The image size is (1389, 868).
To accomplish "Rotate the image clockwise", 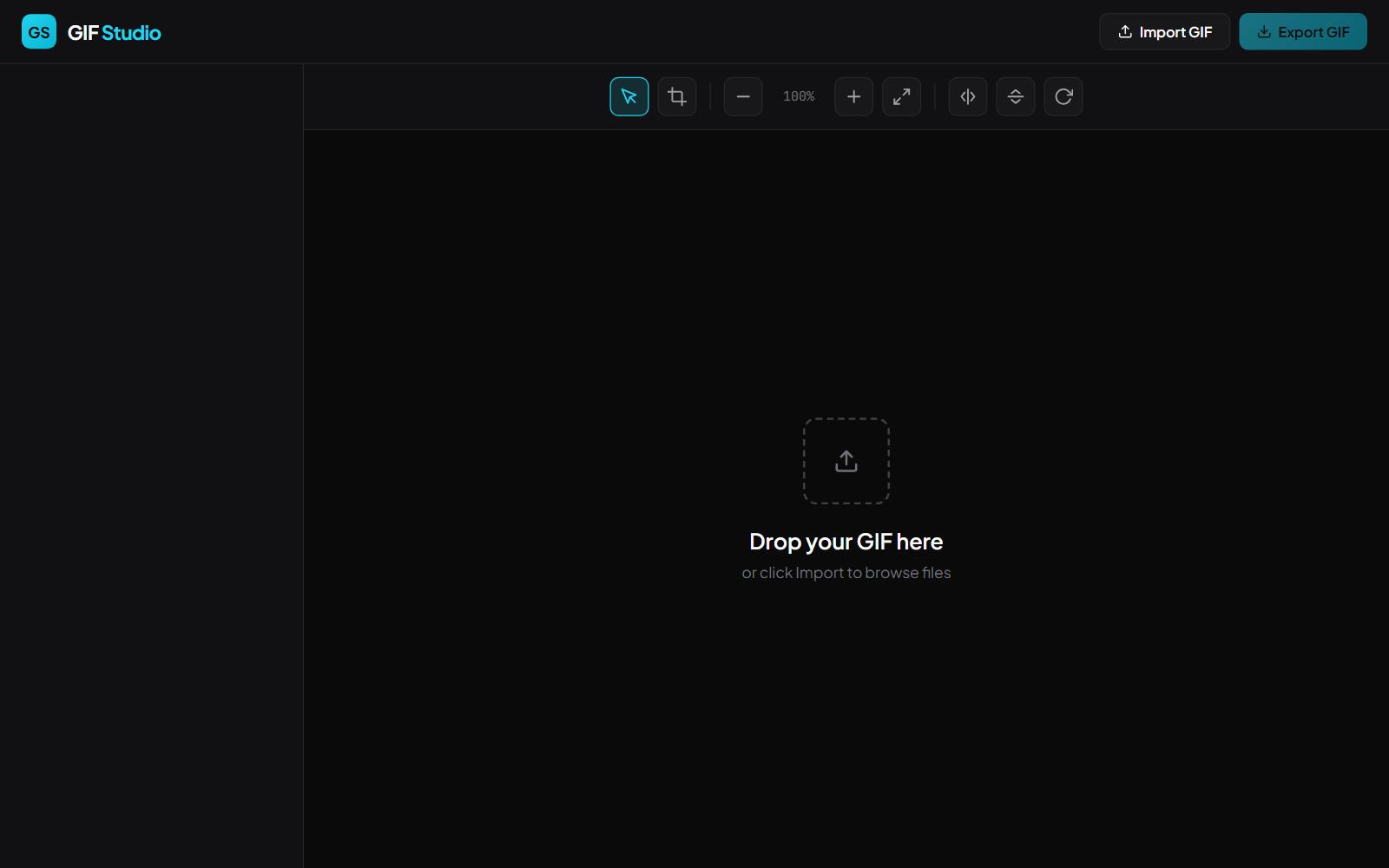I will point(1063,96).
